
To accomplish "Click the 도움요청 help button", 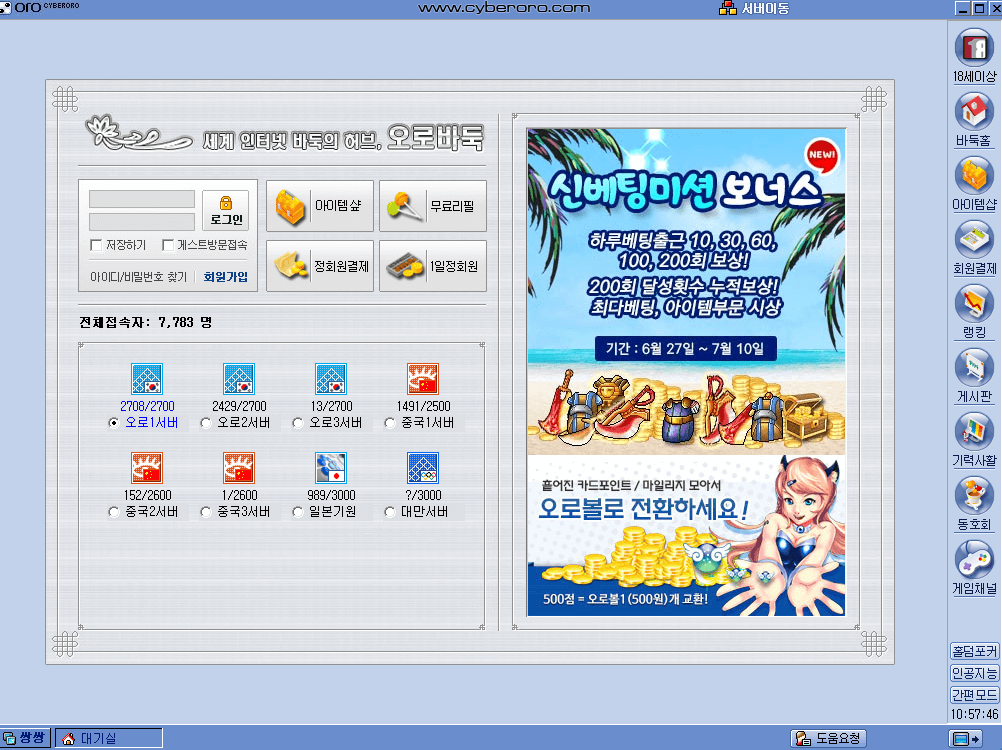I will [828, 739].
